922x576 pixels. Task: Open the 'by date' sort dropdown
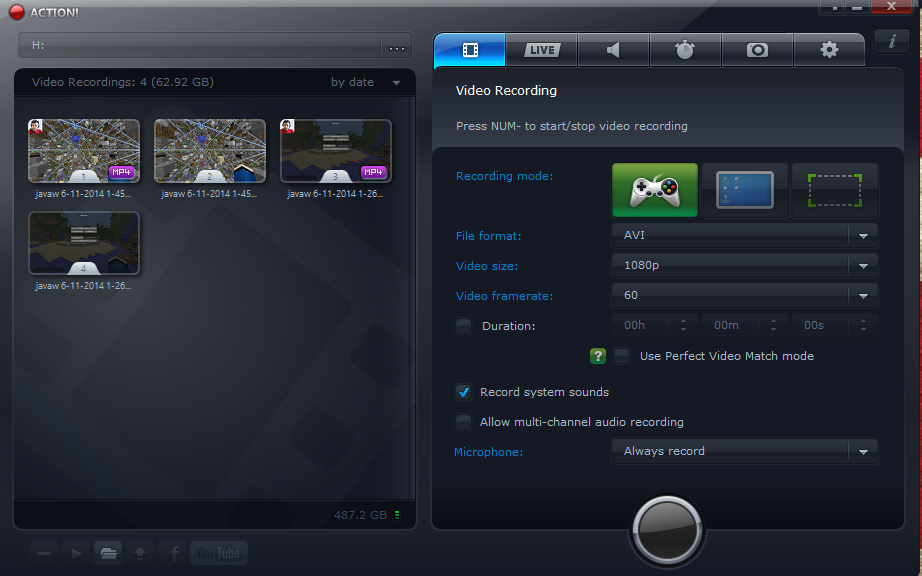pyautogui.click(x=366, y=82)
